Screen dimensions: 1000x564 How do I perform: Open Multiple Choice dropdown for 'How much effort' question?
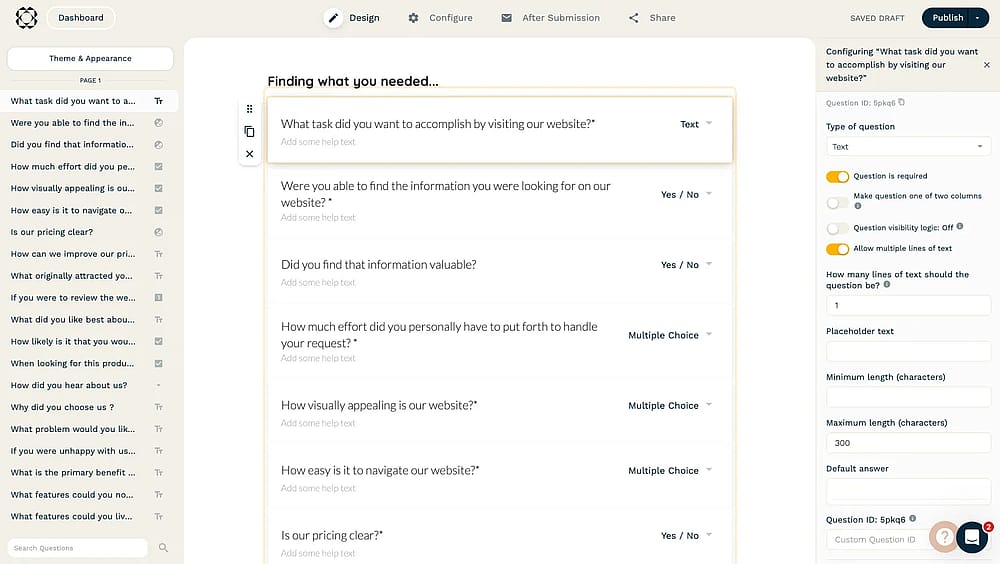coord(670,335)
